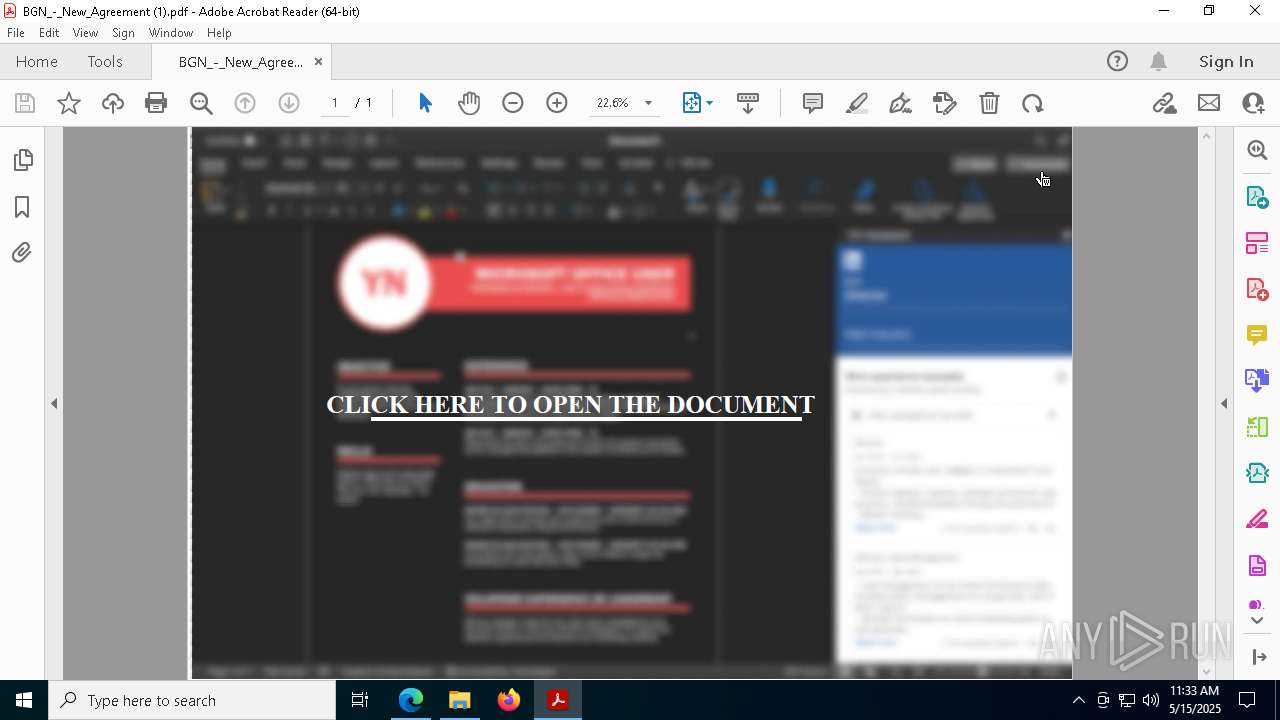The height and width of the screenshot is (720, 1280).
Task: Switch to the Home tab
Action: (37, 61)
